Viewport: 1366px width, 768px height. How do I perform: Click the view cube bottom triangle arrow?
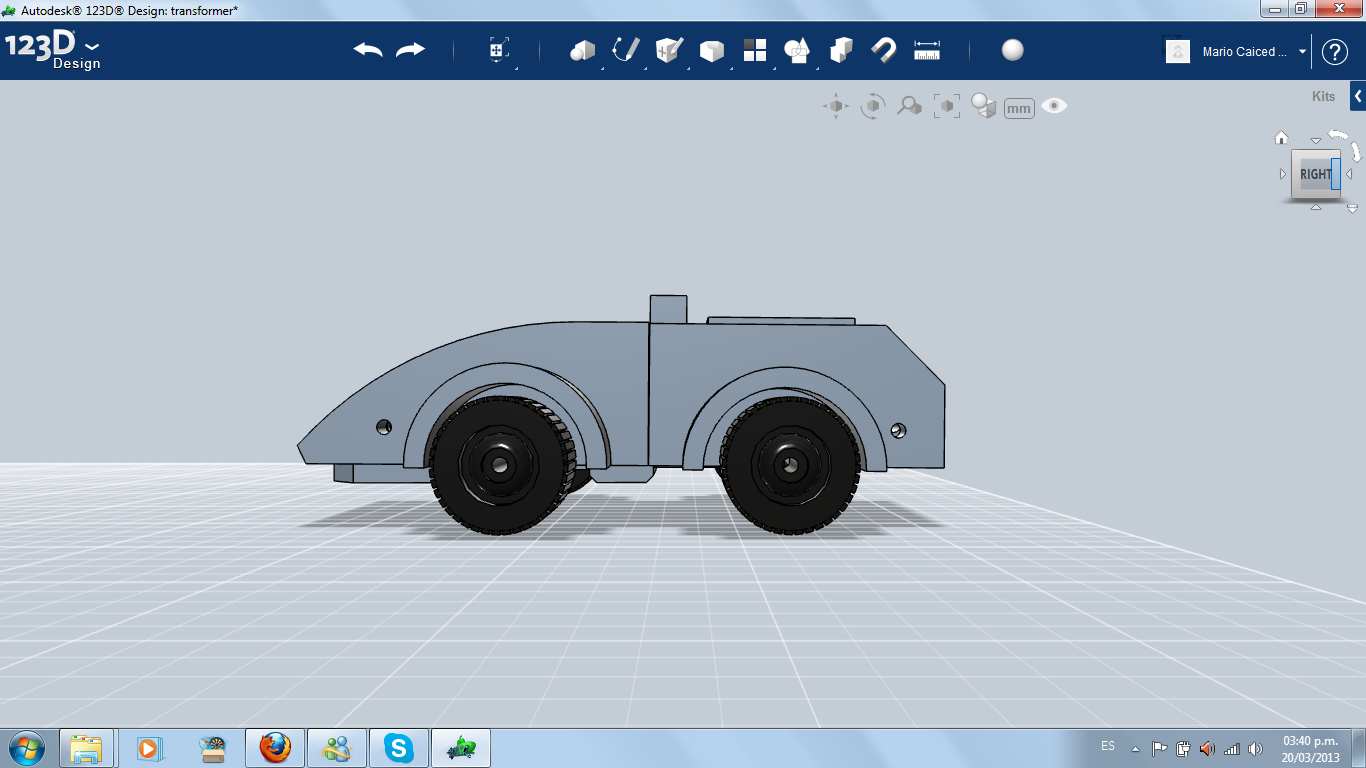(x=1316, y=207)
